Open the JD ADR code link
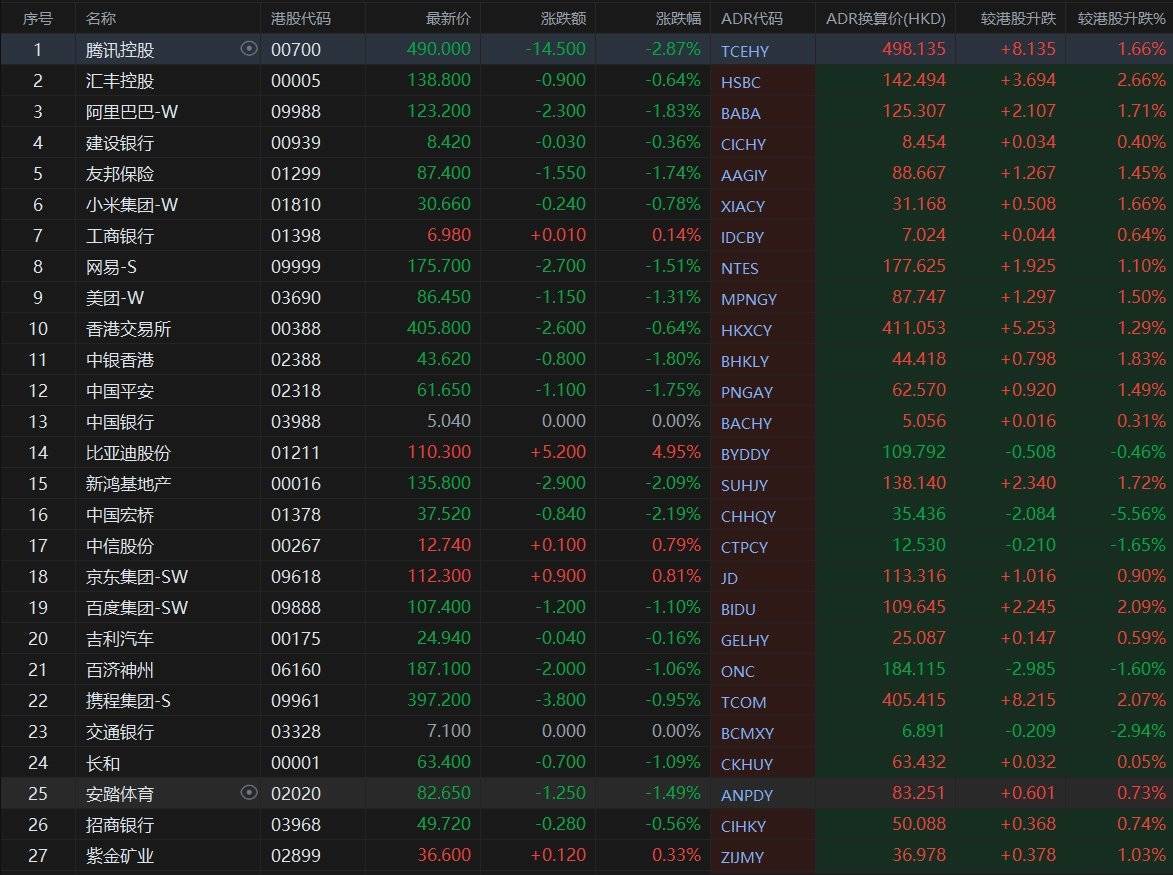Viewport: 1173px width, 875px height. [729, 578]
